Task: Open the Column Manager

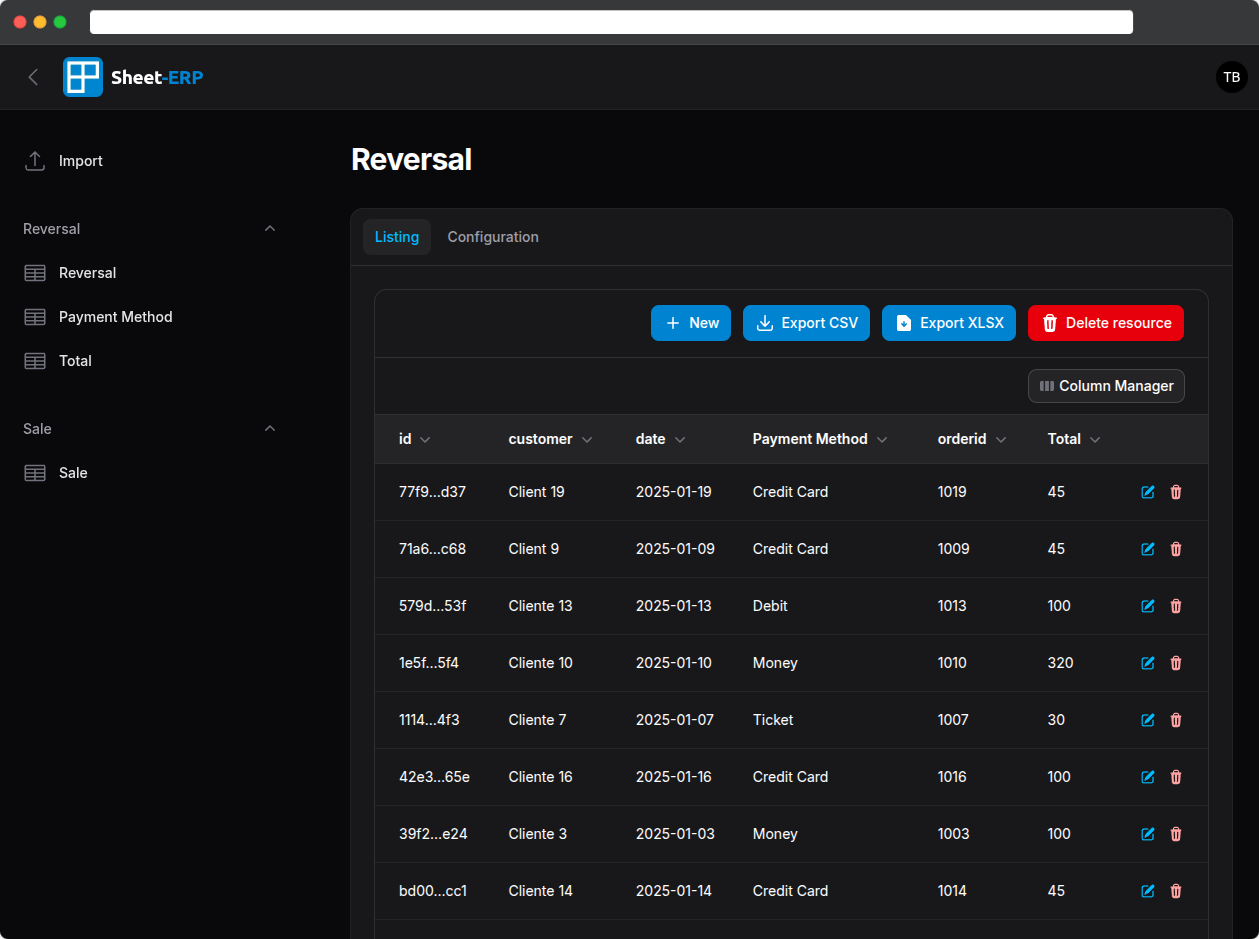Action: click(1106, 386)
